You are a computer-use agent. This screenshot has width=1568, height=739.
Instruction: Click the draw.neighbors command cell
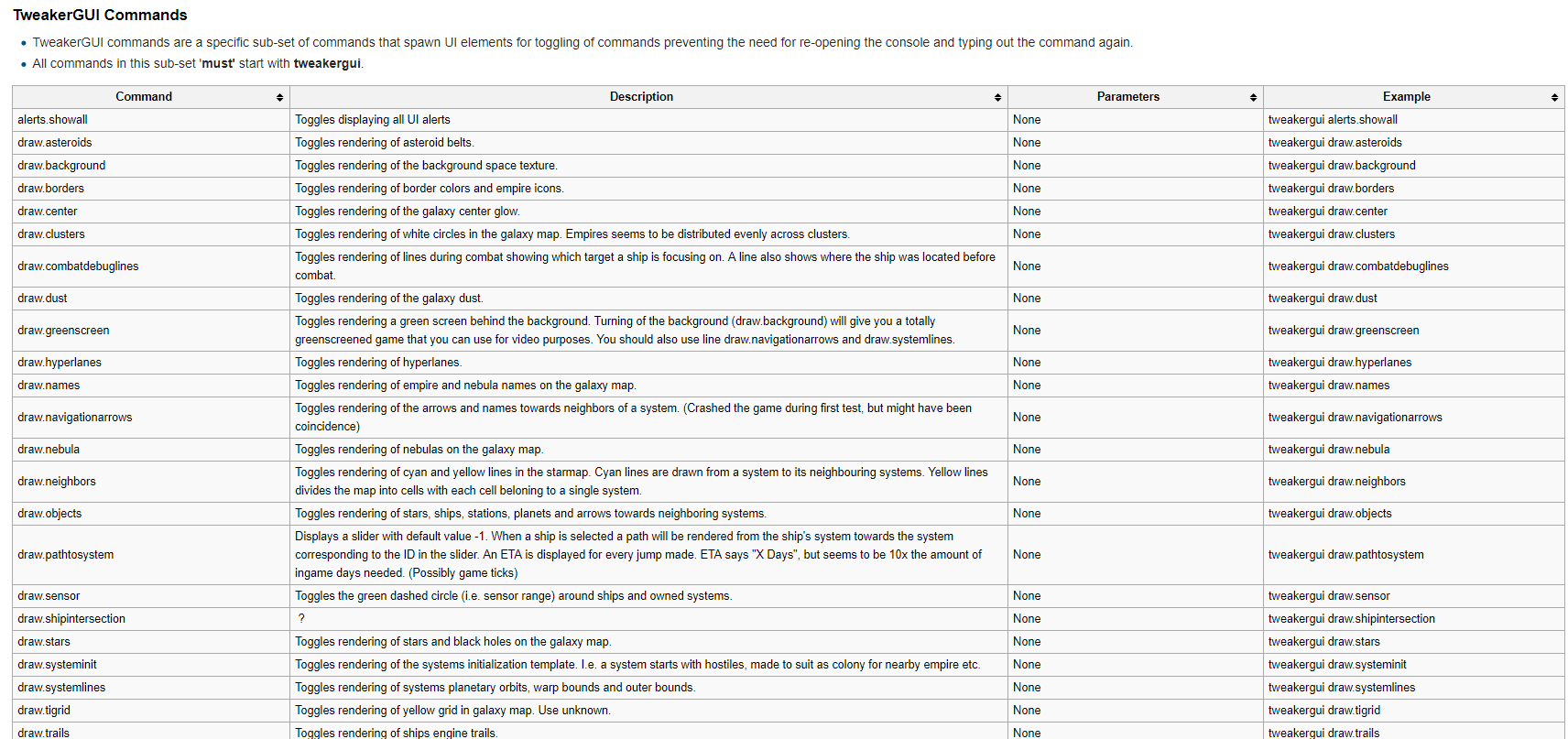pos(57,482)
